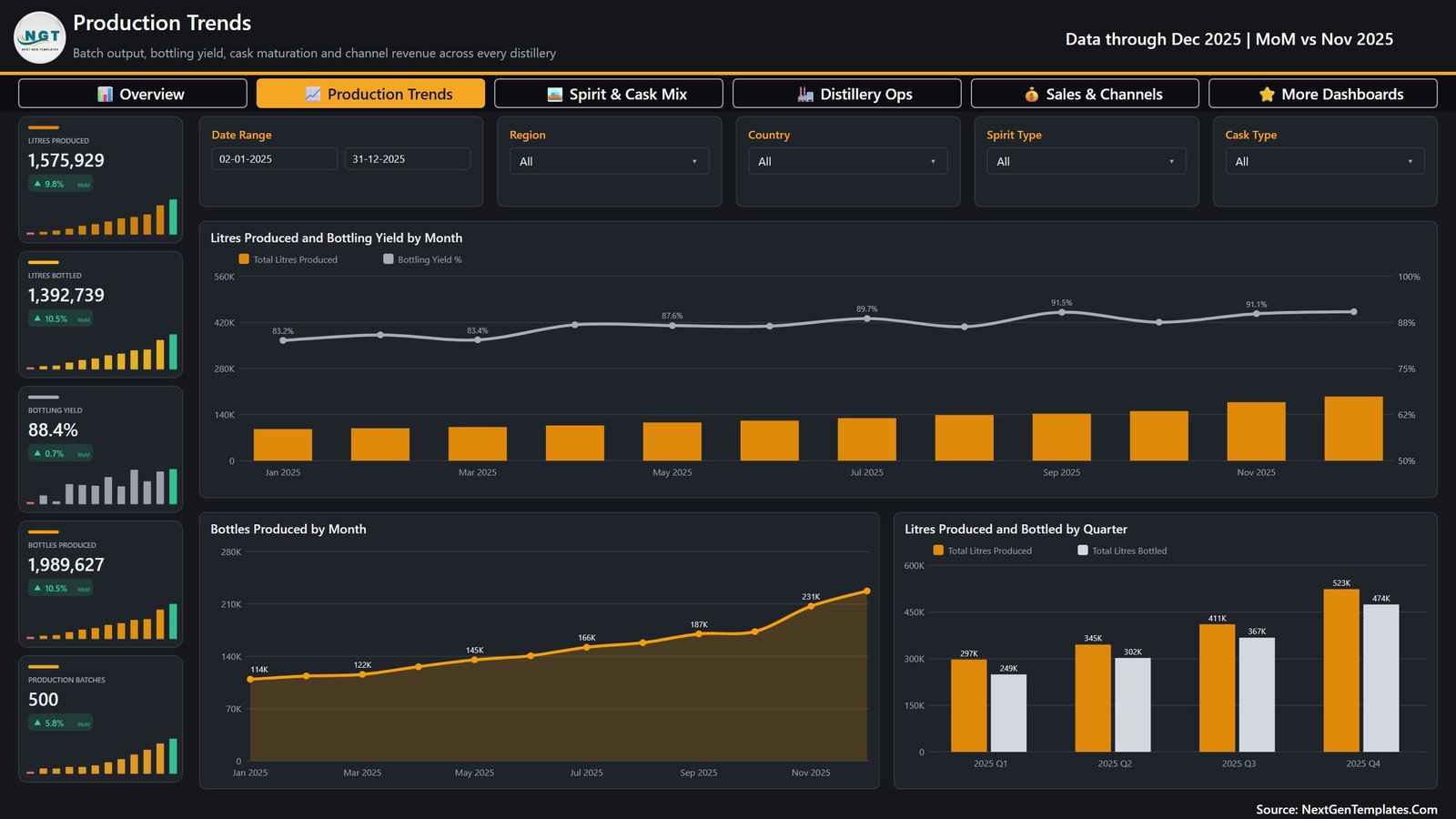1456x819 pixels.
Task: Click the 91.5% bottling yield data point
Action: 1061,312
